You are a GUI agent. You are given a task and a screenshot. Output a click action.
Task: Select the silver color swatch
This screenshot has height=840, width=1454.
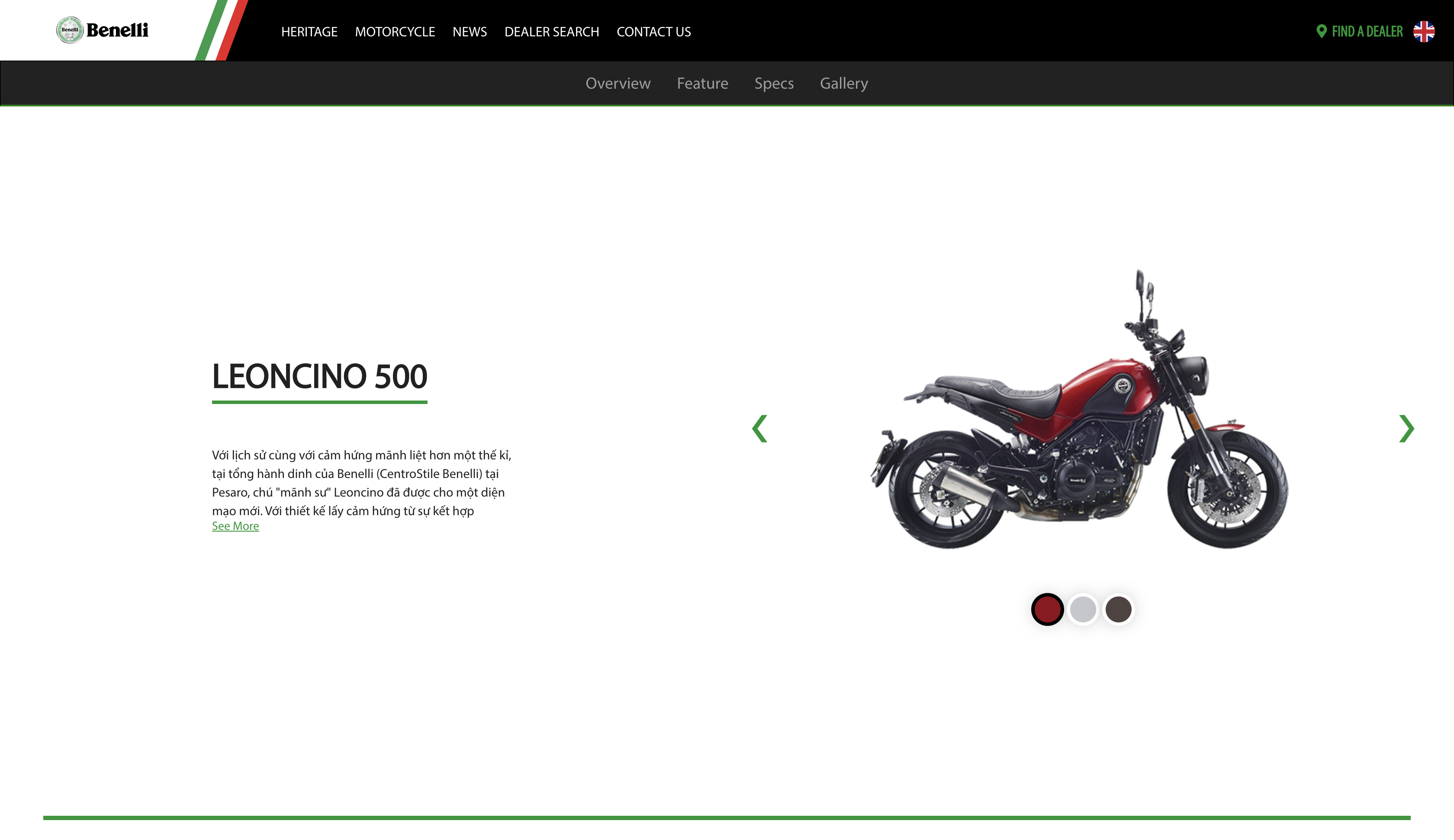1082,609
